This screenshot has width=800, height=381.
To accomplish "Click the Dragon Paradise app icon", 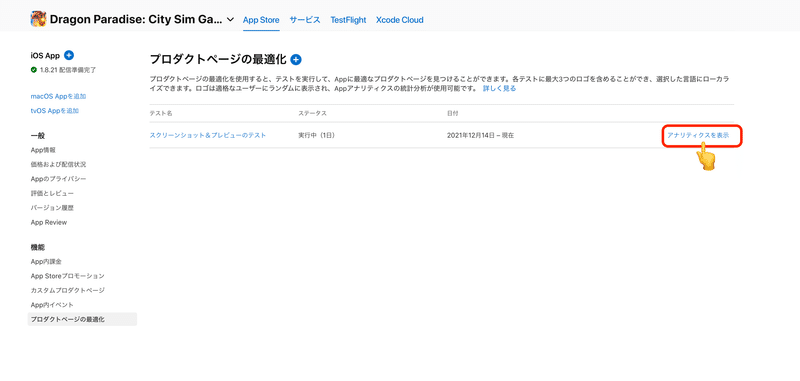I will tap(38, 19).
